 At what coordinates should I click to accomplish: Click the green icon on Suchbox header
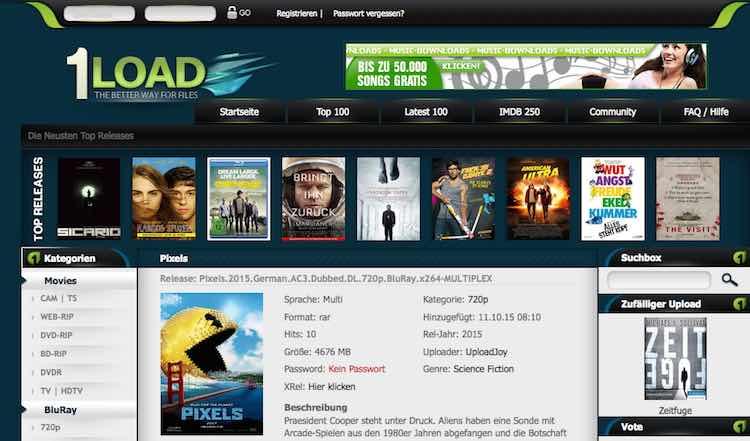click(x=739, y=258)
